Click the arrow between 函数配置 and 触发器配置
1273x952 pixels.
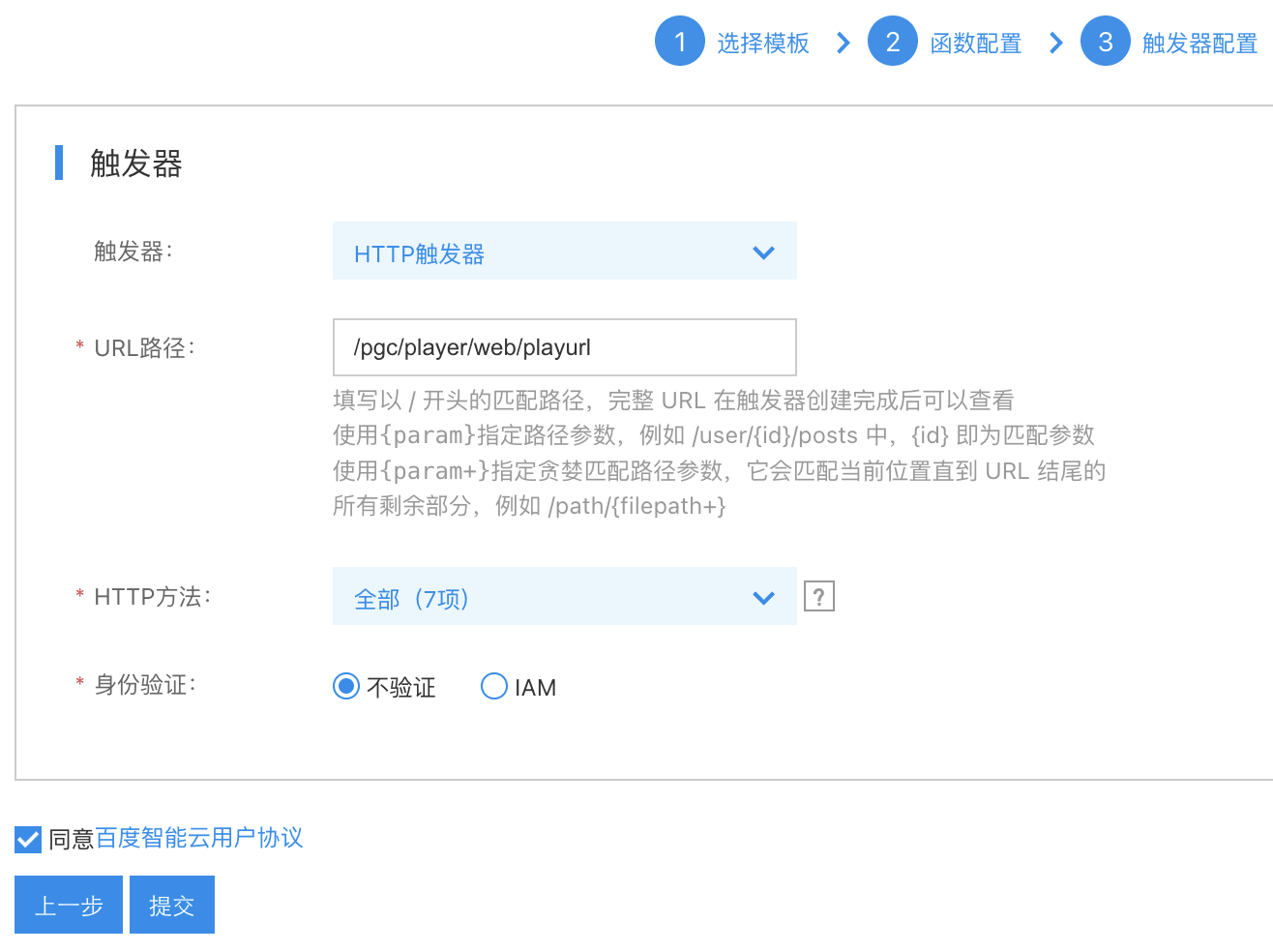(x=1054, y=41)
